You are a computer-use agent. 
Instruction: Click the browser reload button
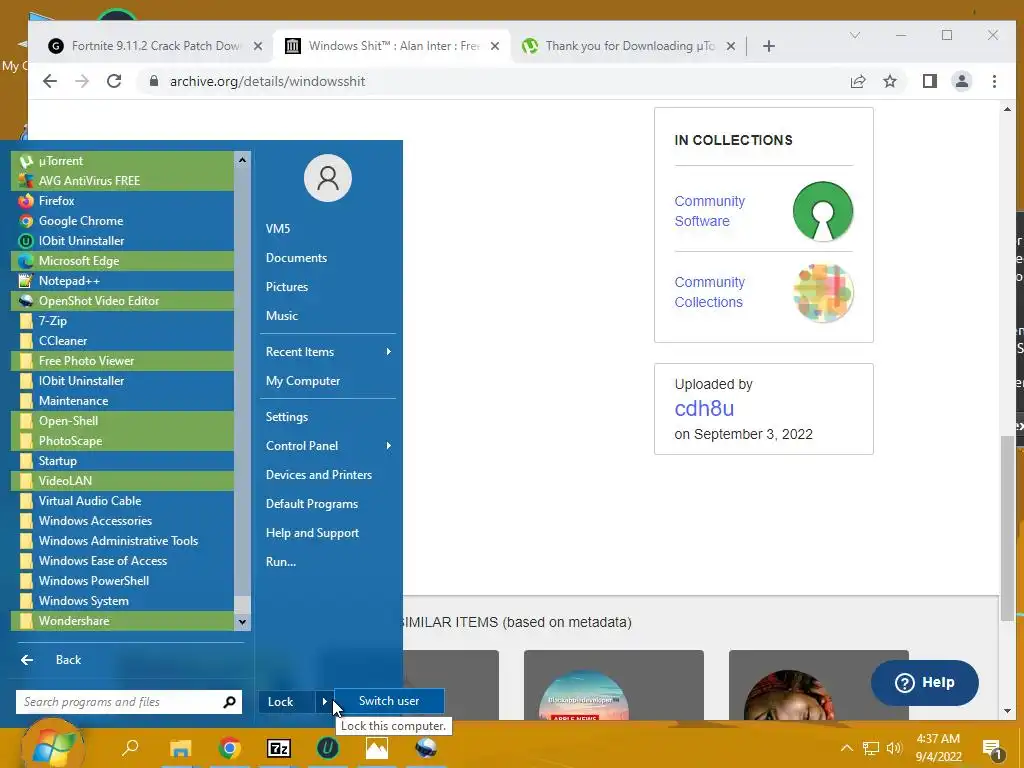tap(114, 81)
